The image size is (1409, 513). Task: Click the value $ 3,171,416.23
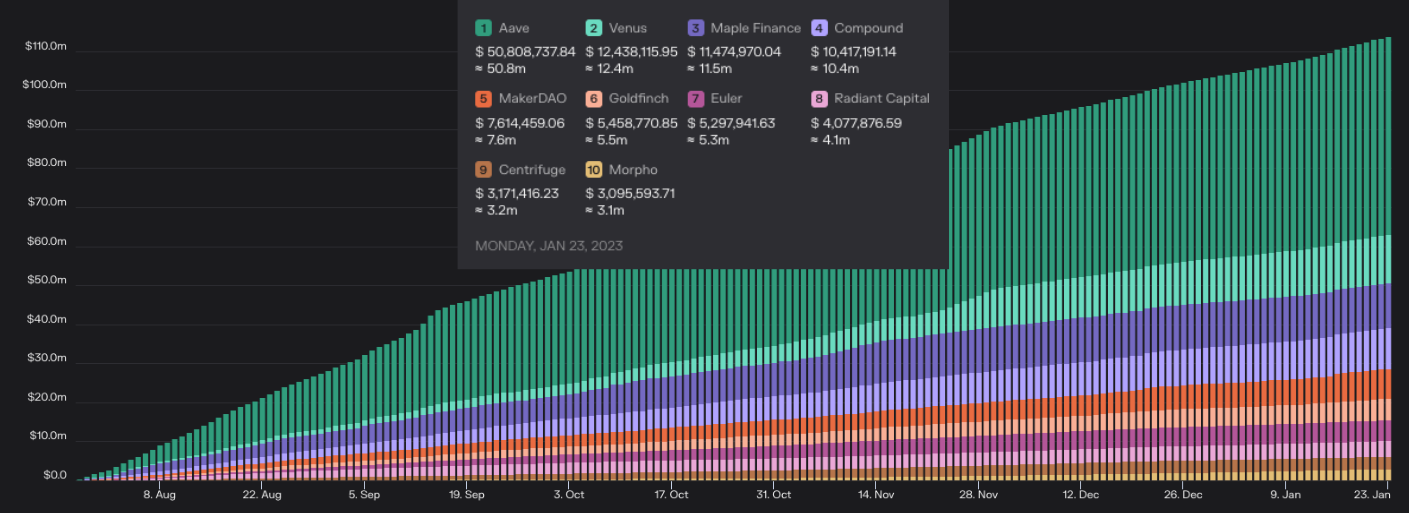[x=517, y=193]
